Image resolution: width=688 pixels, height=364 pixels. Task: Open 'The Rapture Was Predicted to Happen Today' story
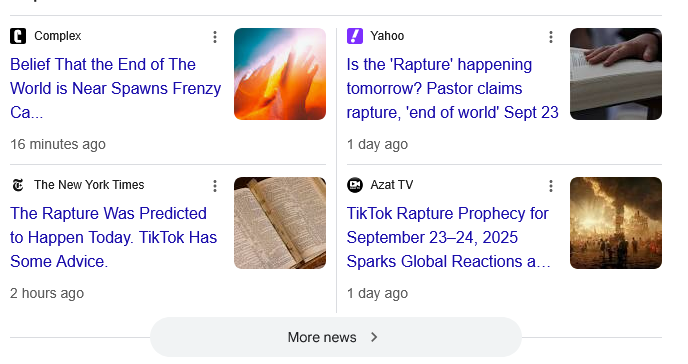[114, 237]
